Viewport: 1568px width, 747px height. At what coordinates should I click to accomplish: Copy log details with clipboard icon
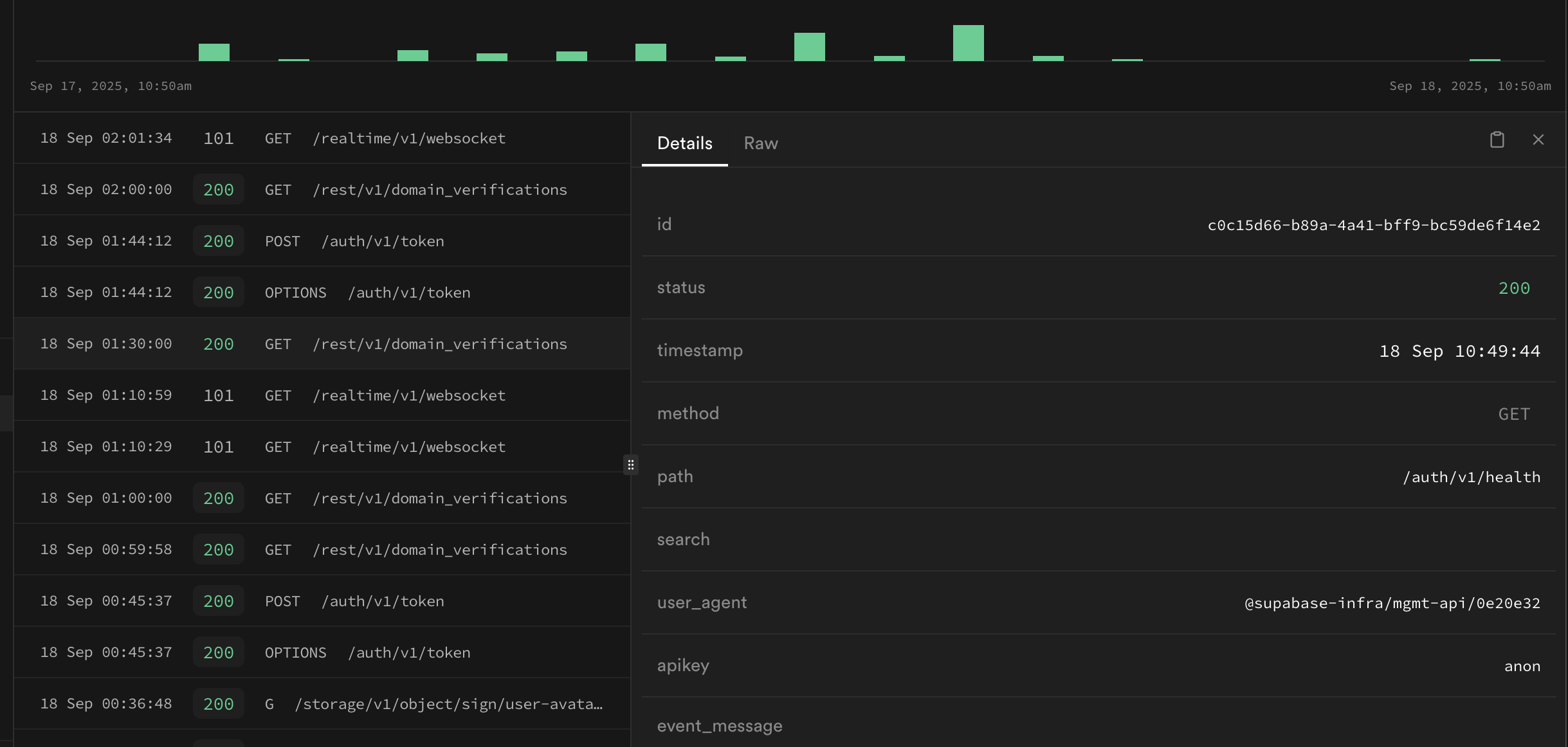pos(1497,139)
